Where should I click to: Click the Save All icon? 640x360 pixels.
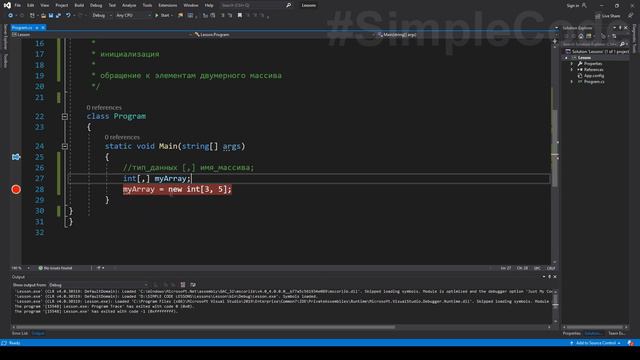(58, 16)
